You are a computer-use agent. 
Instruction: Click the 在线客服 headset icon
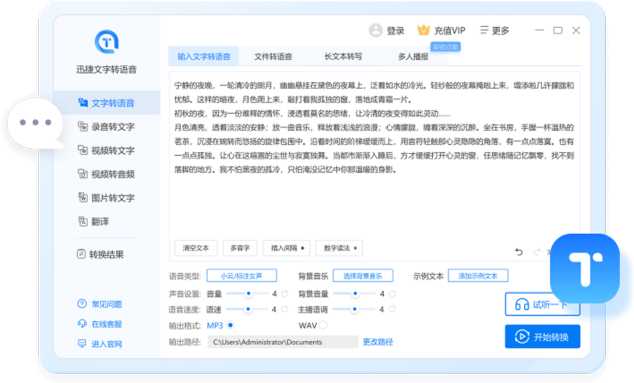[x=82, y=324]
